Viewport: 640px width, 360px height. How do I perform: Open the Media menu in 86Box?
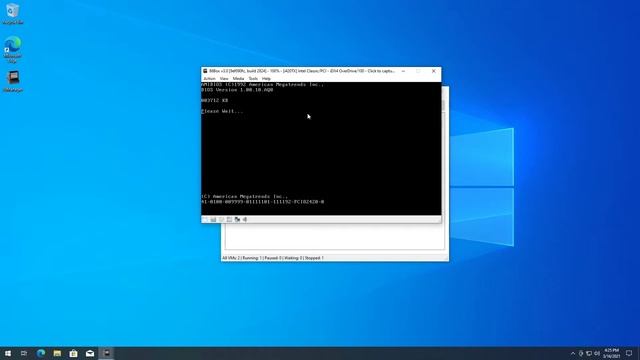[x=238, y=78]
